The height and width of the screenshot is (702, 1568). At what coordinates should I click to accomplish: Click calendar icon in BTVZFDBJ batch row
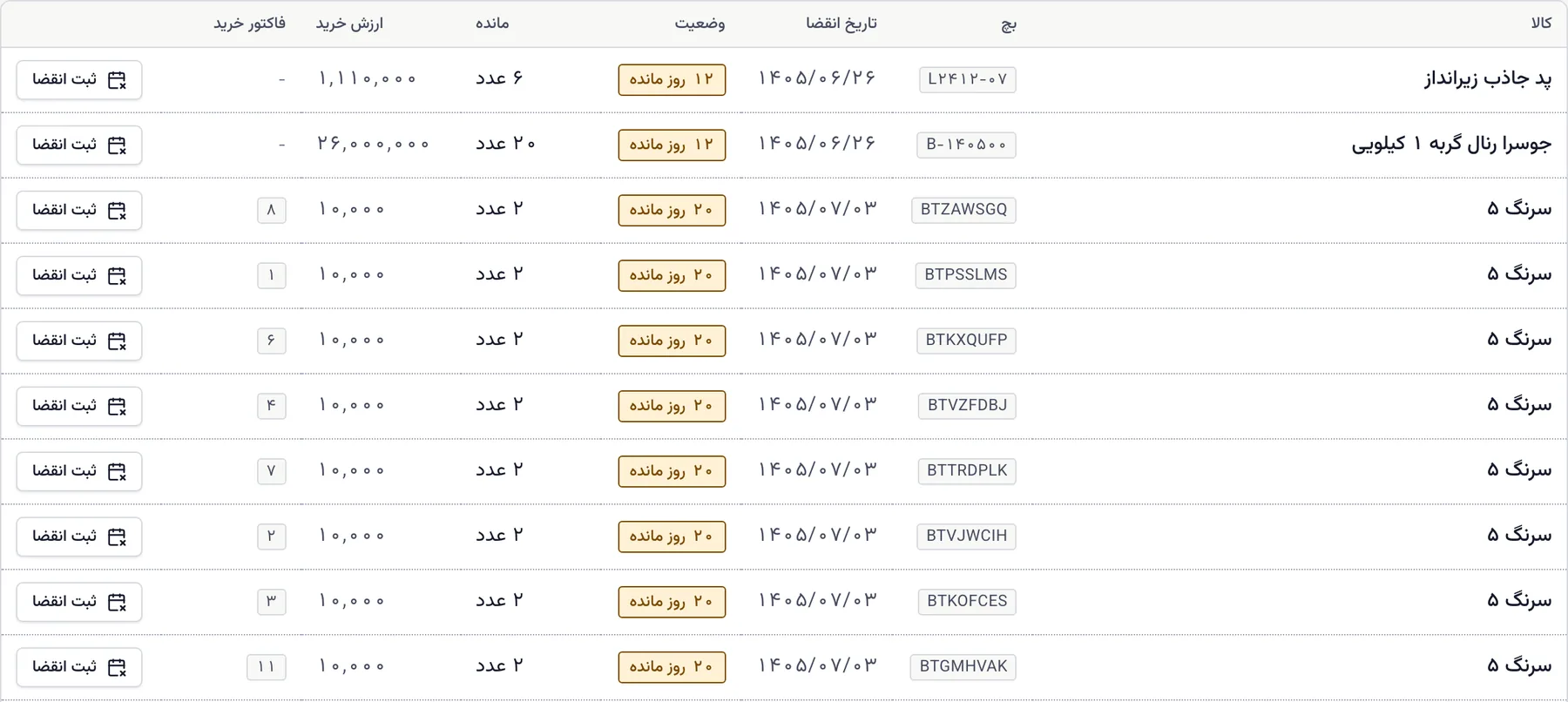pos(117,407)
